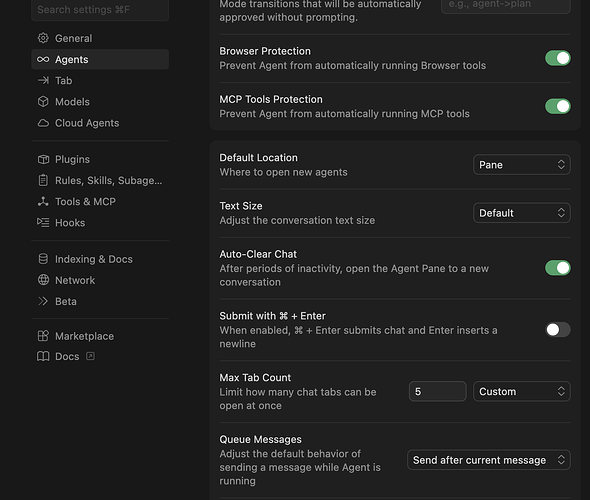Click the Auto-Clear Chat label
The height and width of the screenshot is (500, 590).
click(258, 254)
